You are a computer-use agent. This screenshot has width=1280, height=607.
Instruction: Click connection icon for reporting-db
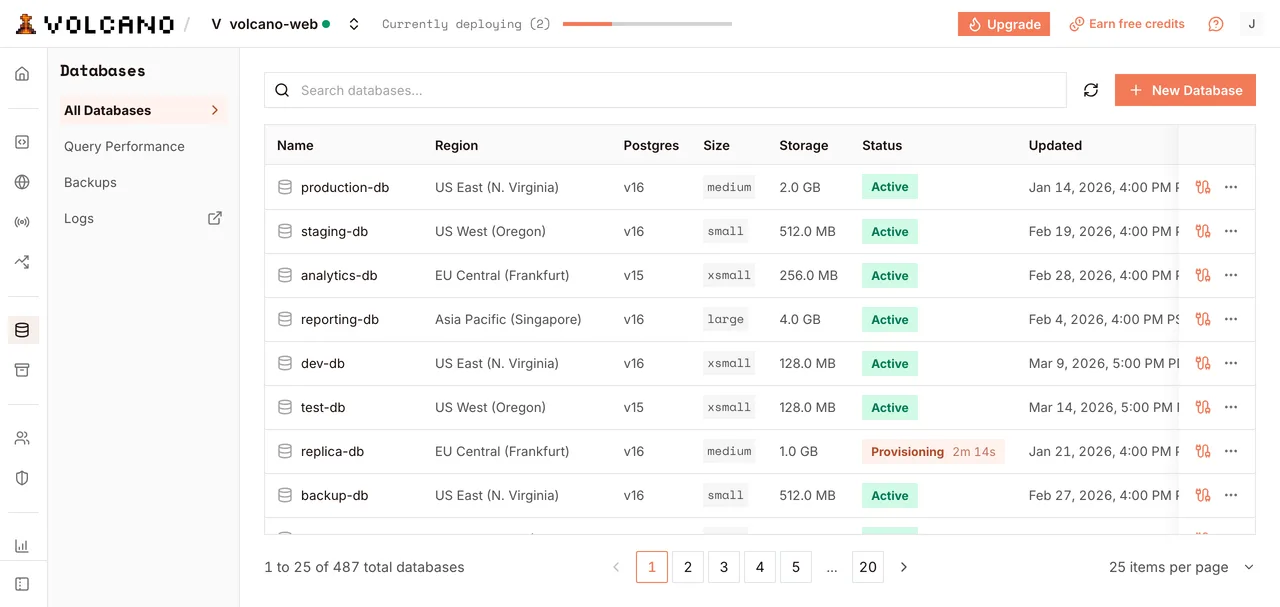point(1203,319)
